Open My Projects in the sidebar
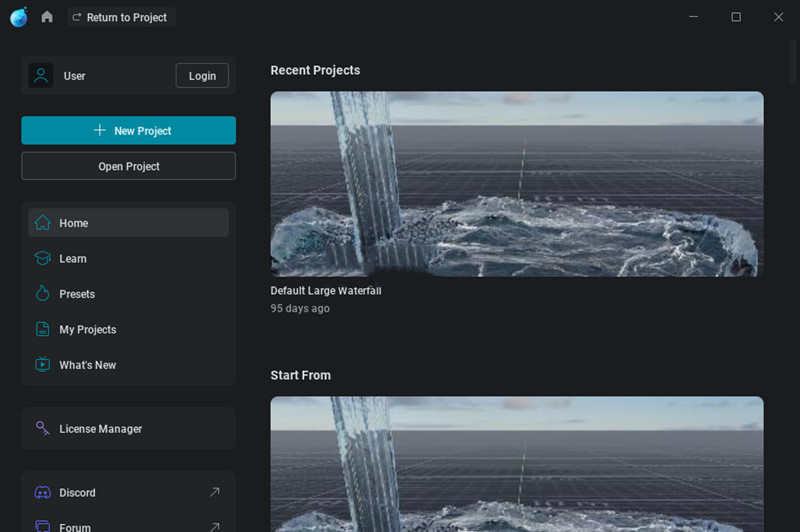This screenshot has width=800, height=532. [129, 330]
